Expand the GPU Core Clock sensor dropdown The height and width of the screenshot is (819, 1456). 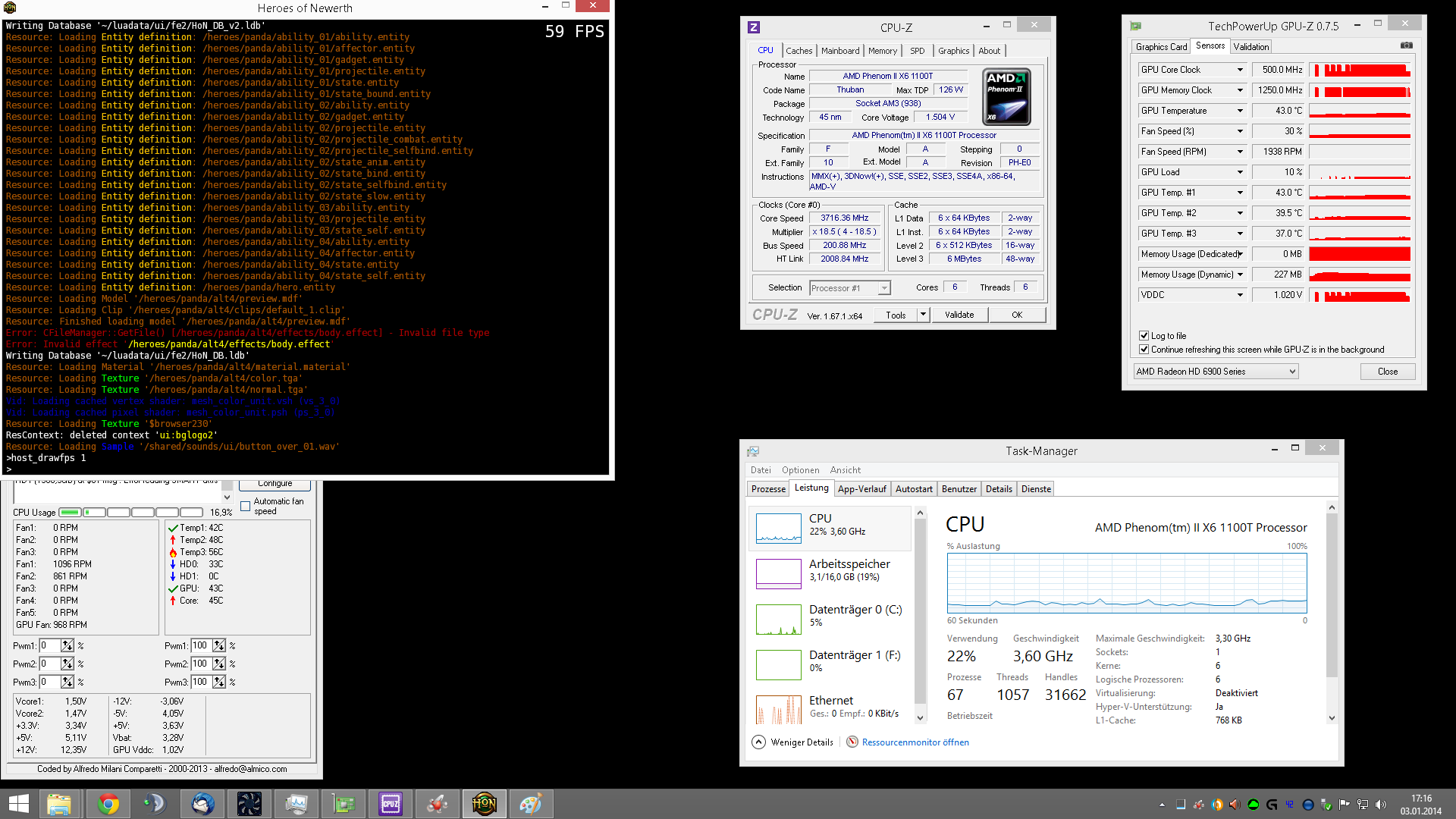pyautogui.click(x=1240, y=70)
